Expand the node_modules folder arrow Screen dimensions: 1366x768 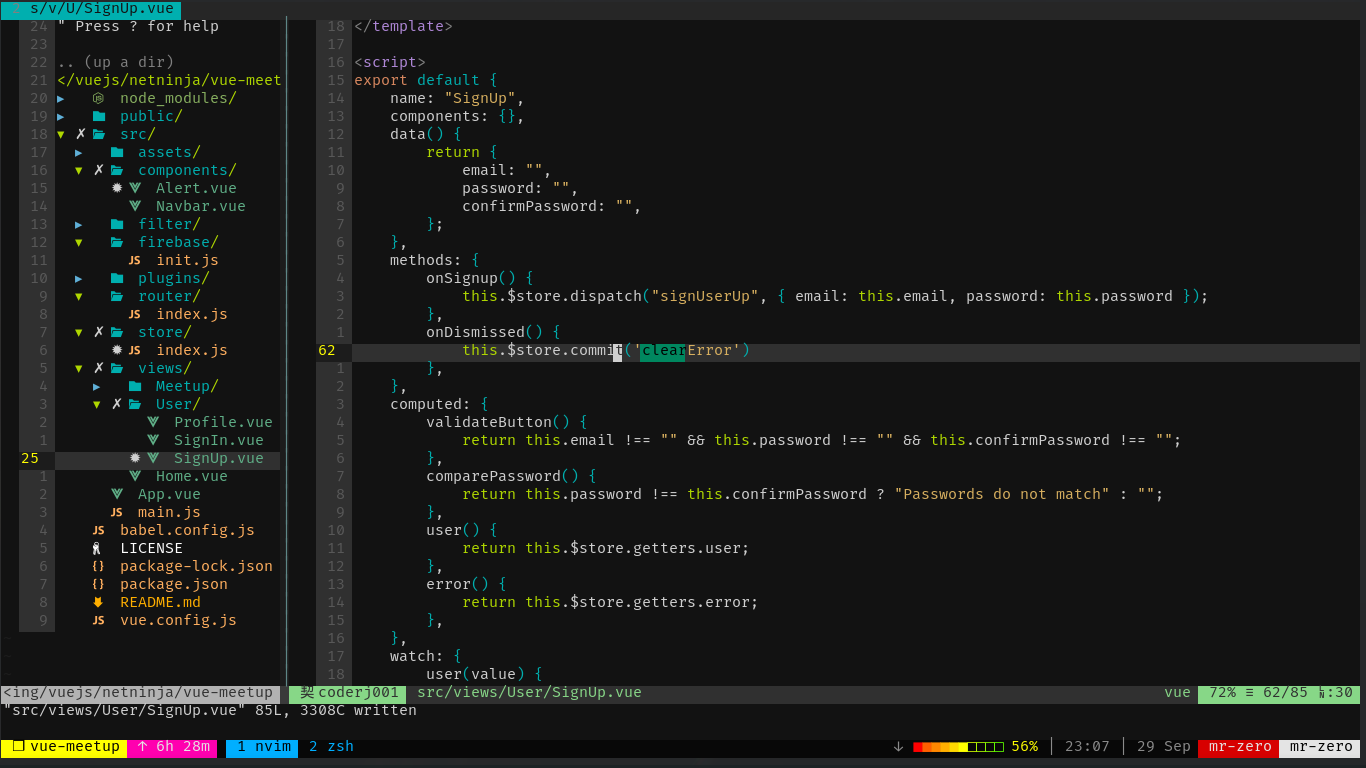[x=61, y=98]
